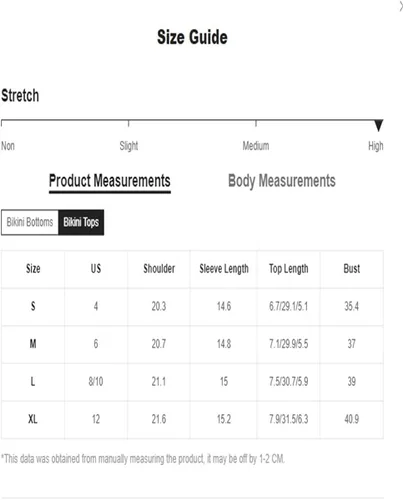Click the Top Length column header

tap(289, 269)
